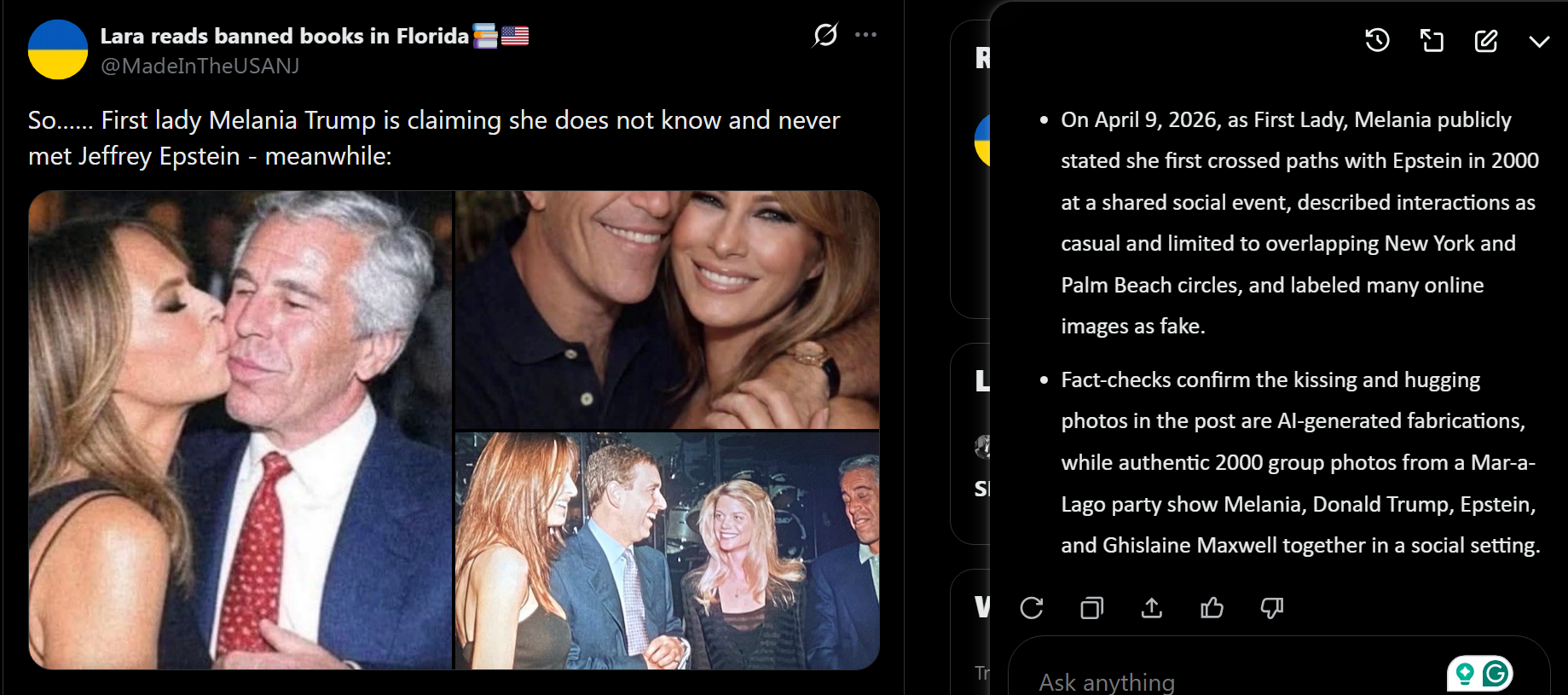
Task: Open Lara reads banned books profile name
Action: (314, 36)
